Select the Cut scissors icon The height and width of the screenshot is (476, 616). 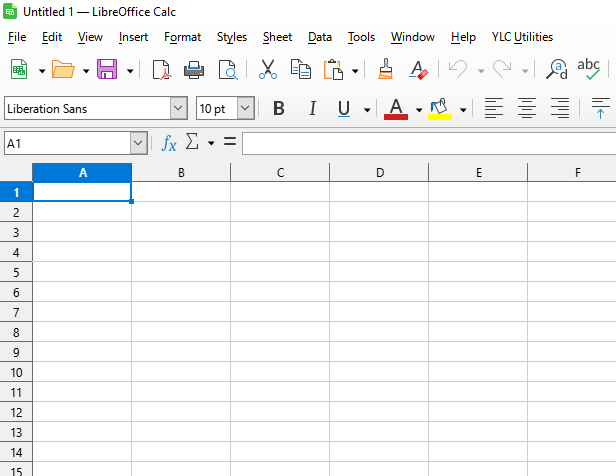coord(267,70)
